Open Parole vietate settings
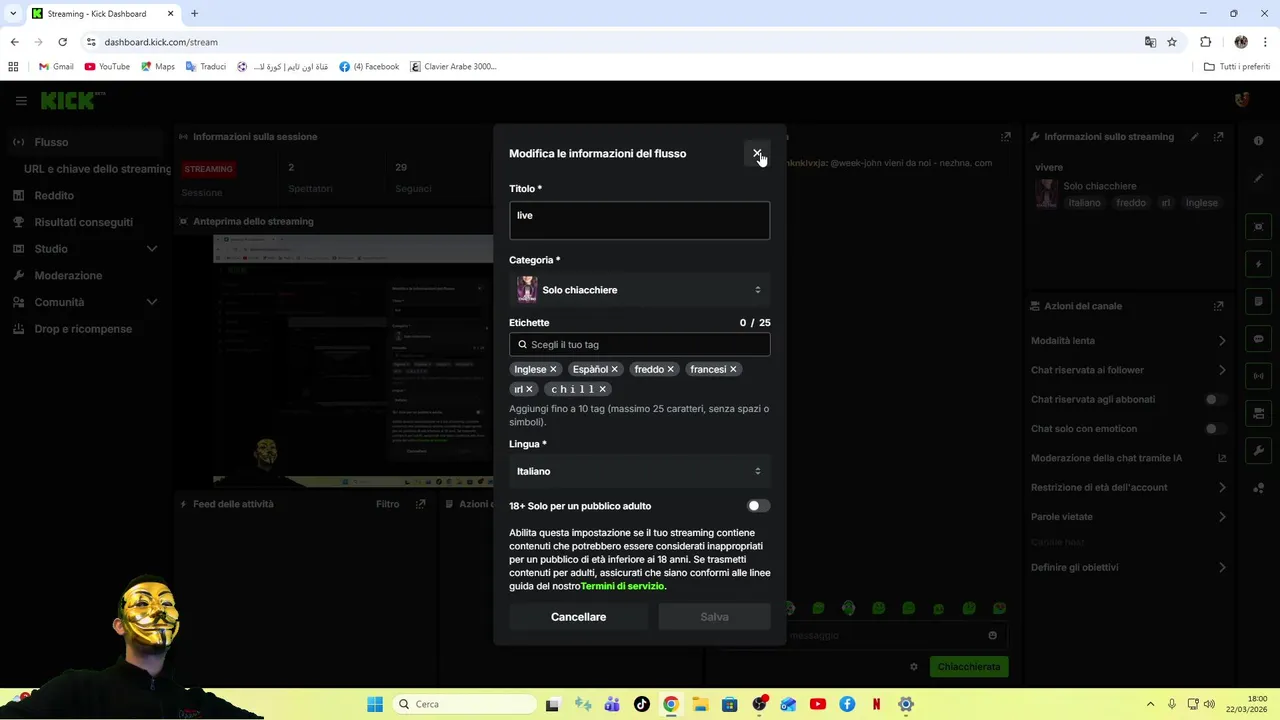This screenshot has height=720, width=1280. (1129, 517)
